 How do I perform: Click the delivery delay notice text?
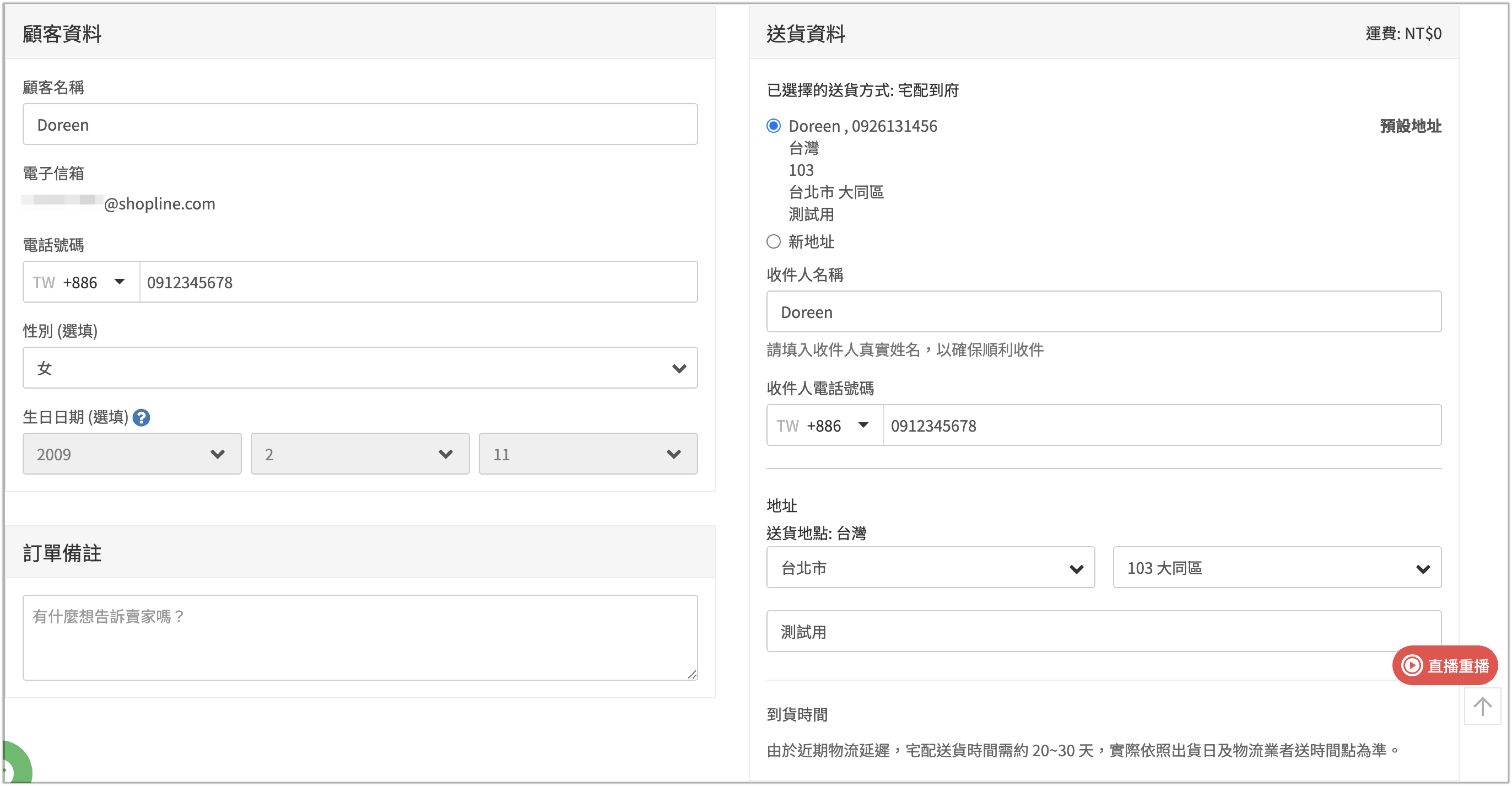pos(1083,751)
